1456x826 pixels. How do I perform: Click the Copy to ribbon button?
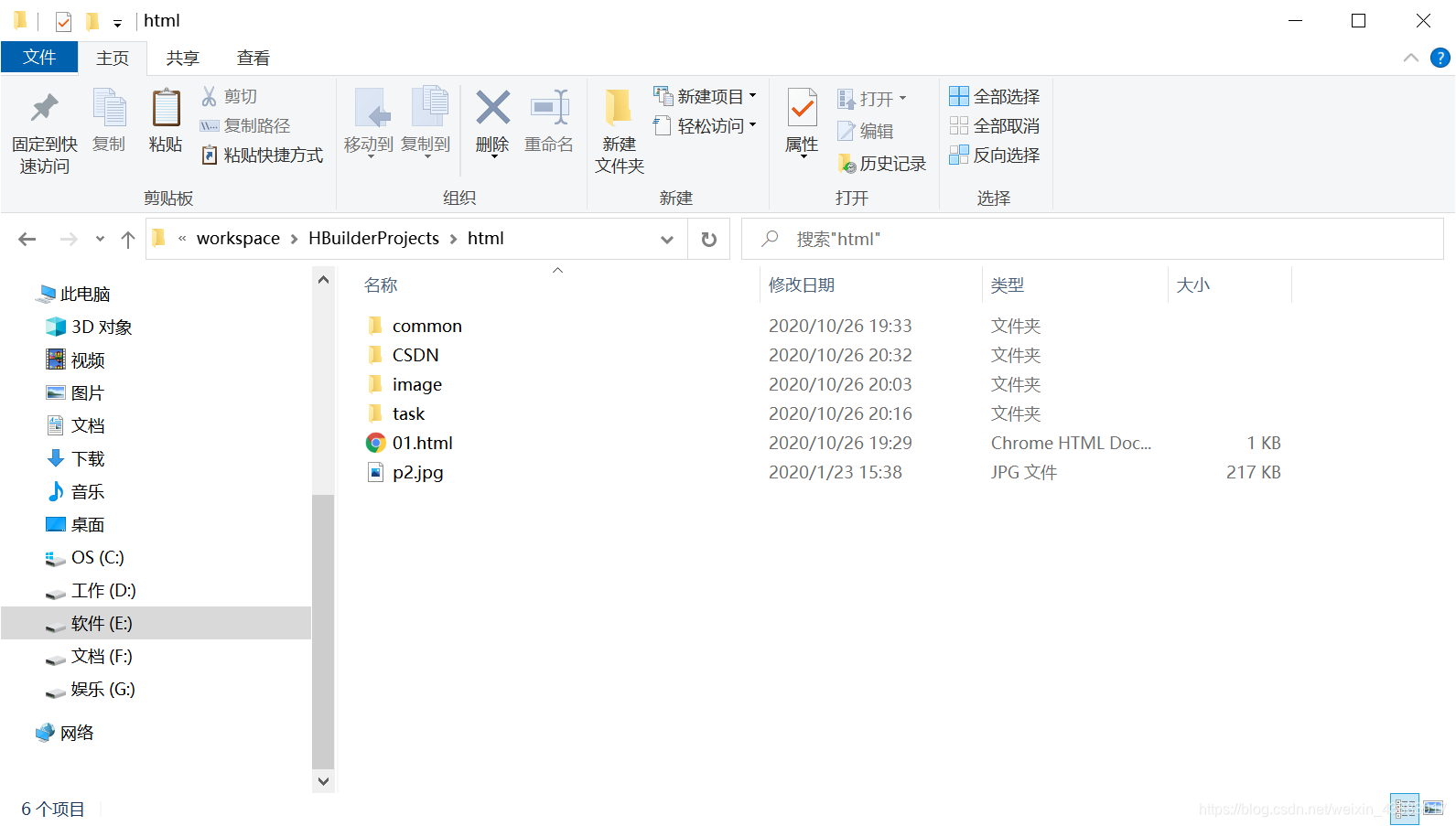[x=426, y=123]
